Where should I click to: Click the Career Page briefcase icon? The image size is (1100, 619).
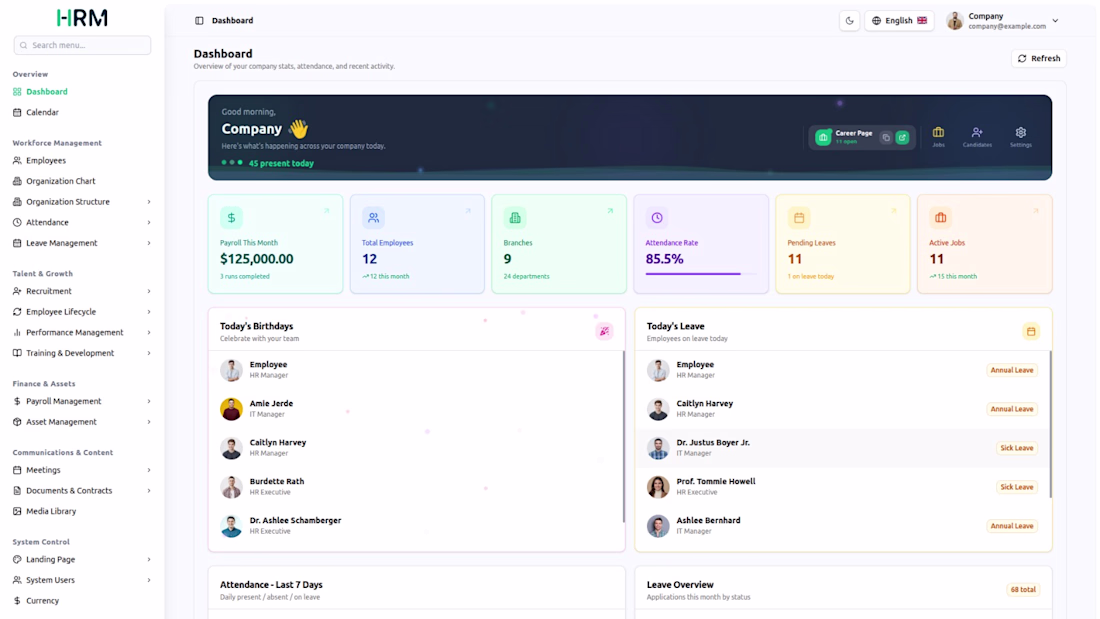pyautogui.click(x=823, y=138)
